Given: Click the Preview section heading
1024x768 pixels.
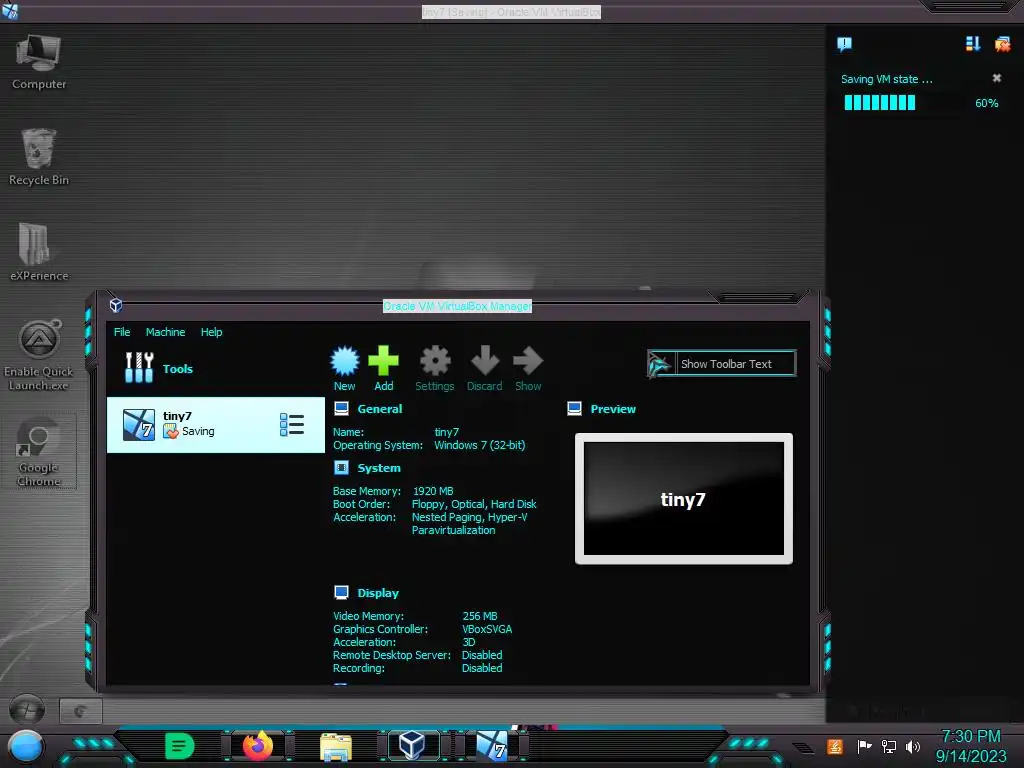Looking at the screenshot, I should 613,409.
